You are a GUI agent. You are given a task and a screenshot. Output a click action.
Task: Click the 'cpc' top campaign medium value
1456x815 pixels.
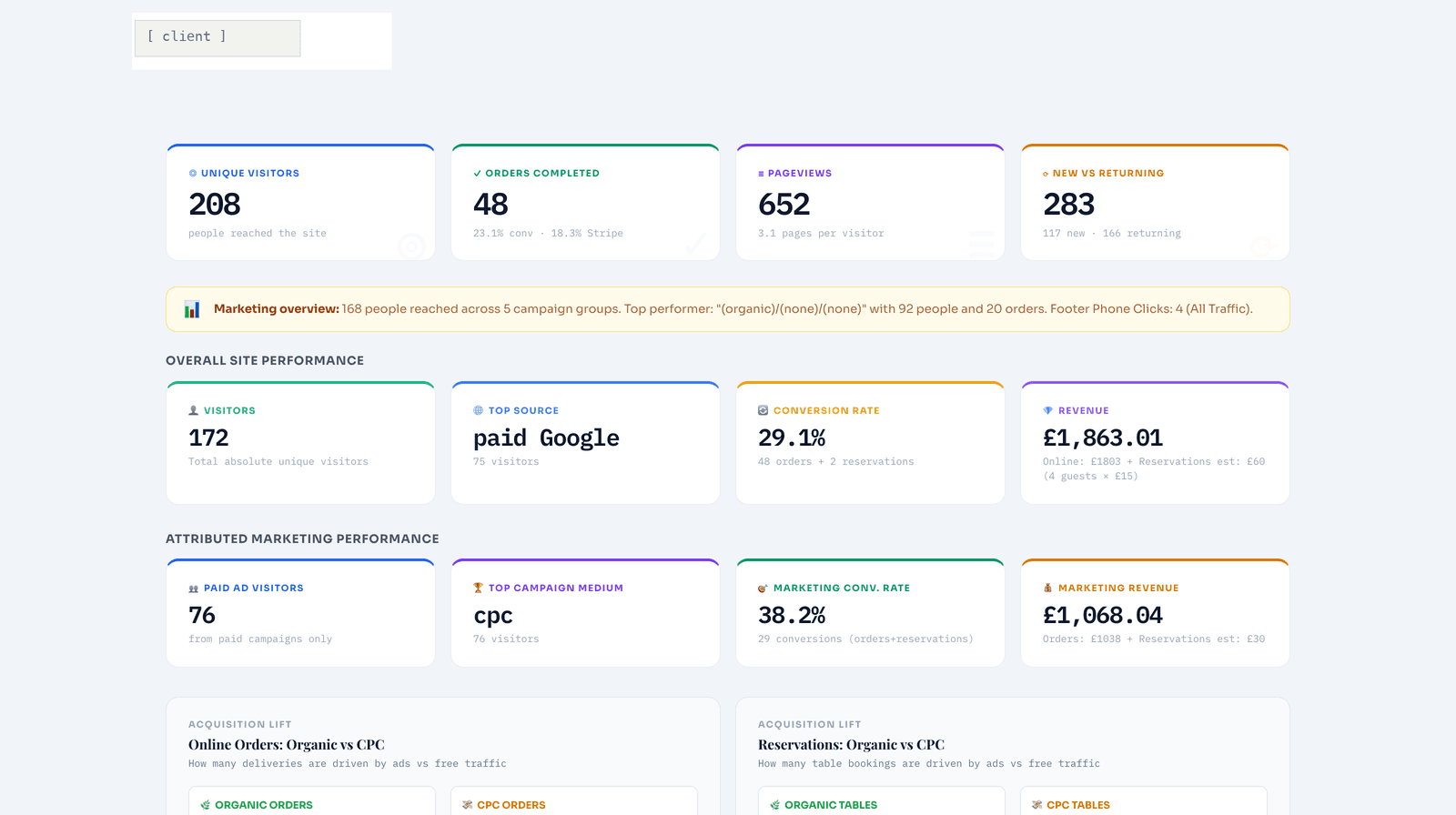point(493,617)
